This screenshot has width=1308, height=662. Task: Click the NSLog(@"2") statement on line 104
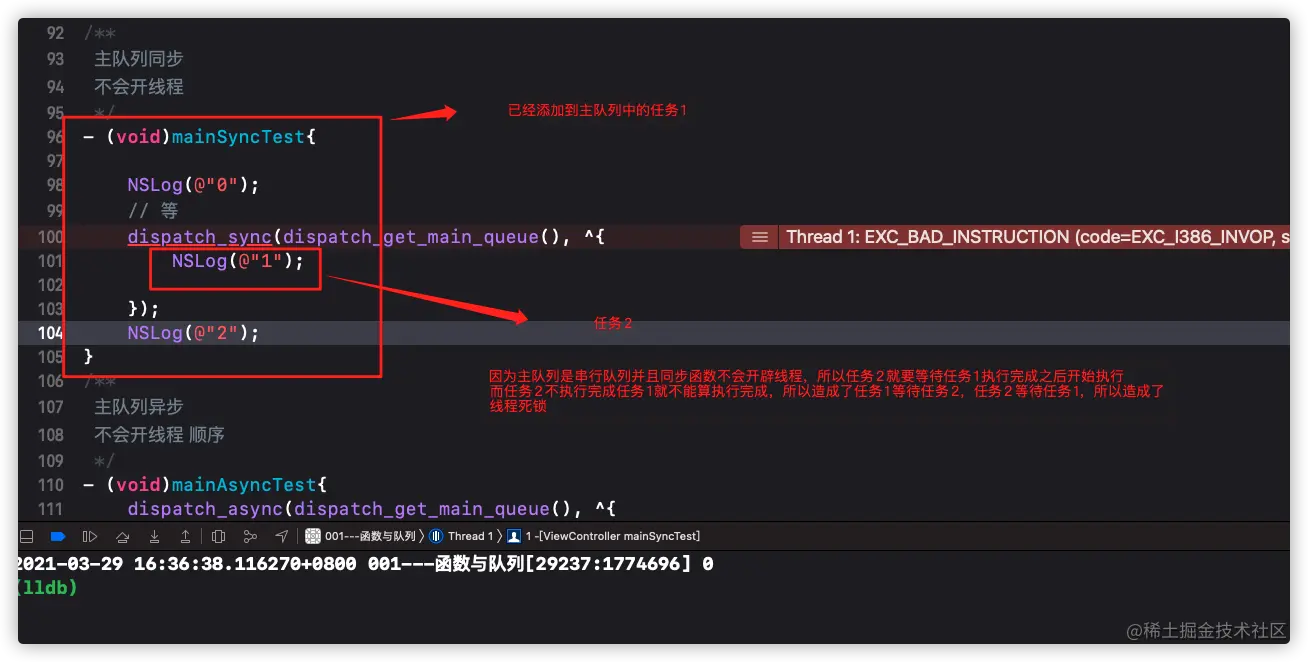point(193,333)
